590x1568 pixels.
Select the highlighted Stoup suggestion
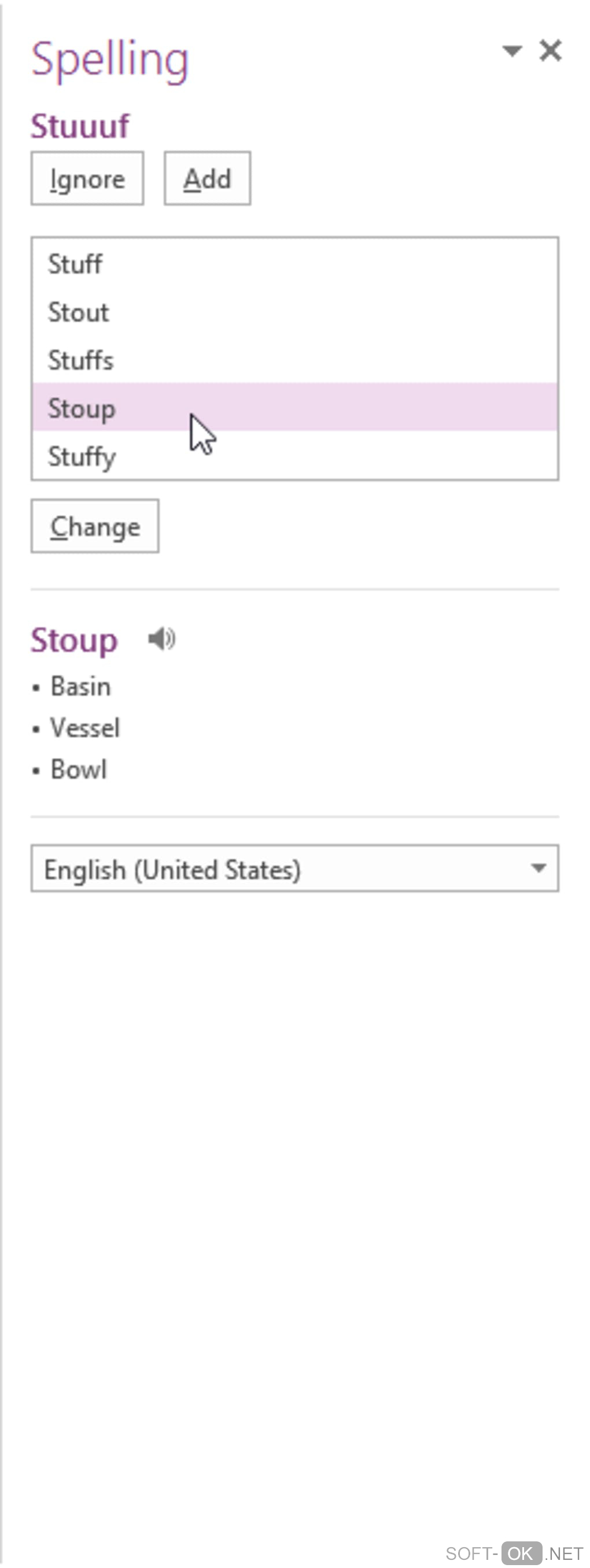click(82, 408)
